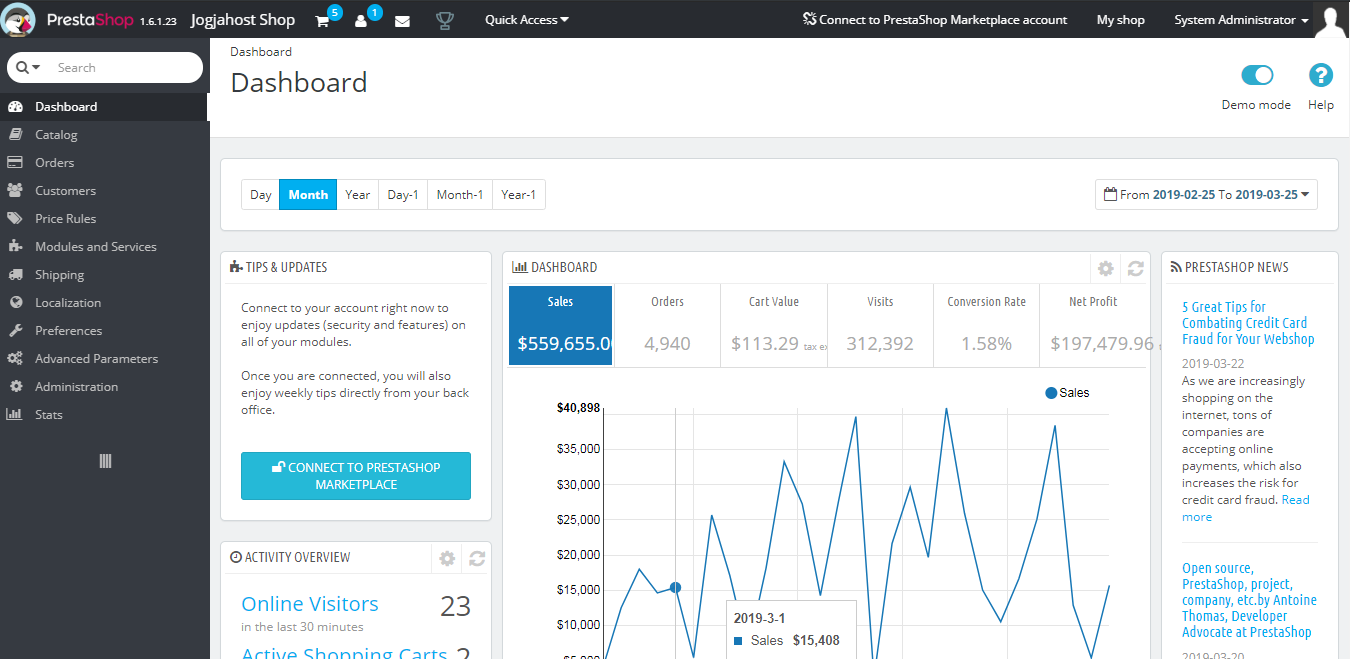Collapse the sidebar menu using bars icon
Screen dimensions: 1350x659
pos(105,461)
